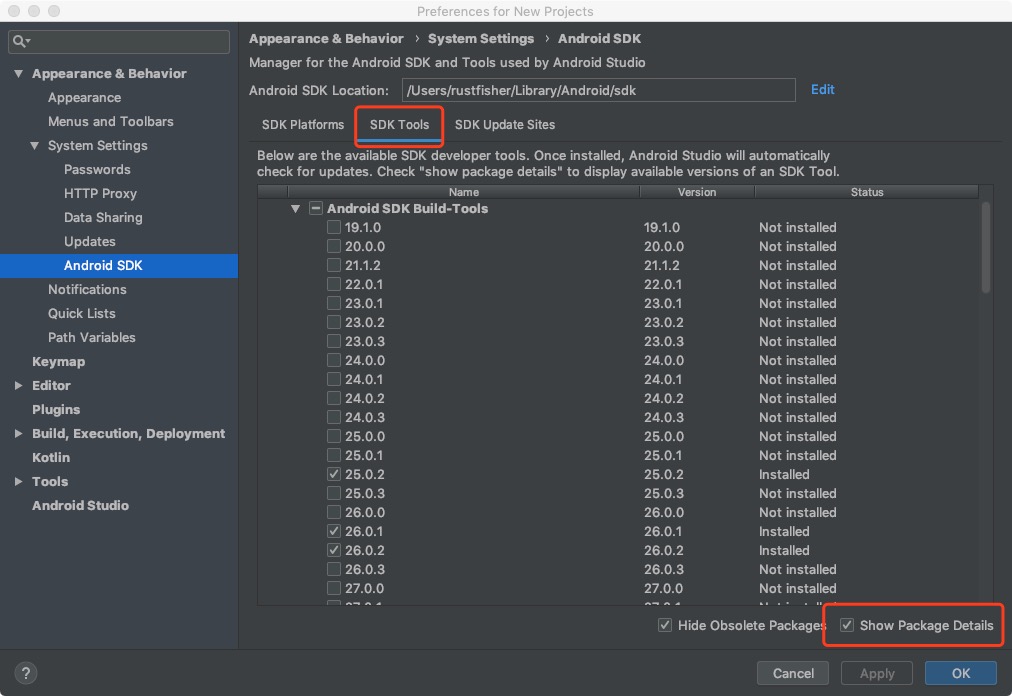Expand the Editor settings section

coord(18,386)
